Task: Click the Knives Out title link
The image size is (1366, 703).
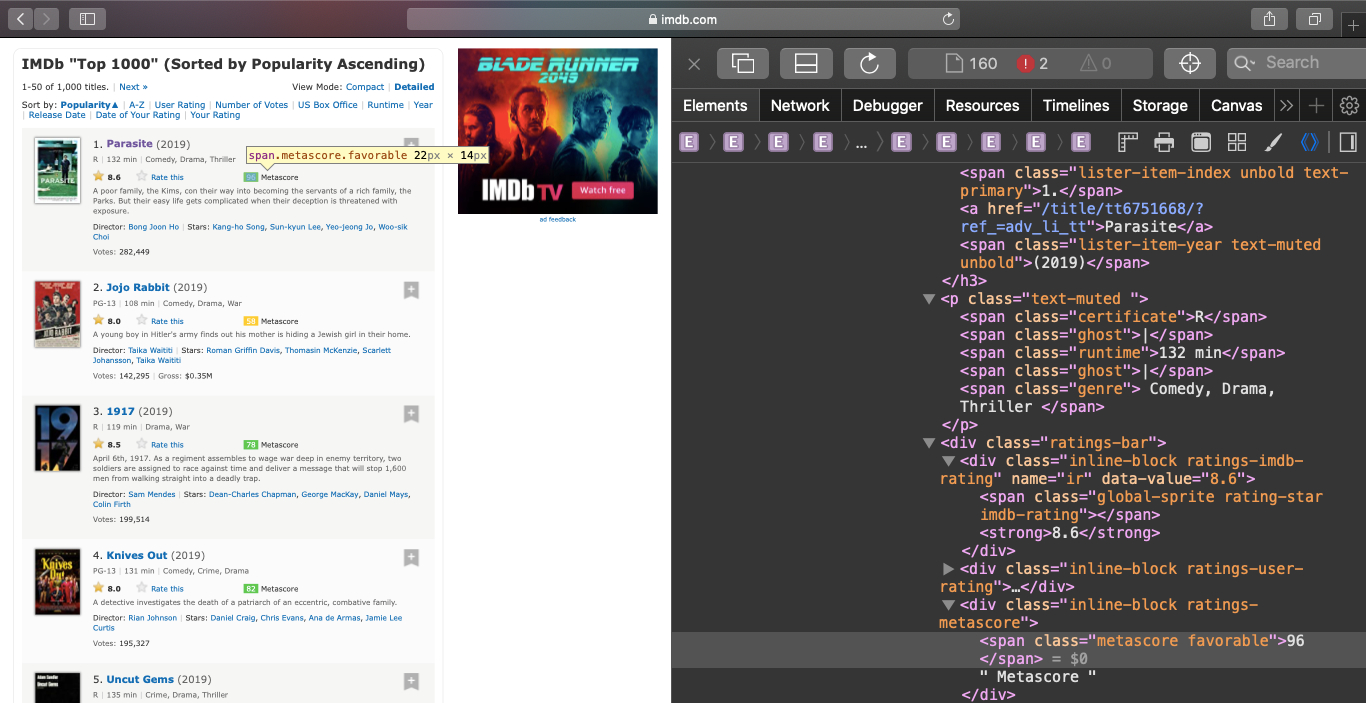Action: coord(137,555)
